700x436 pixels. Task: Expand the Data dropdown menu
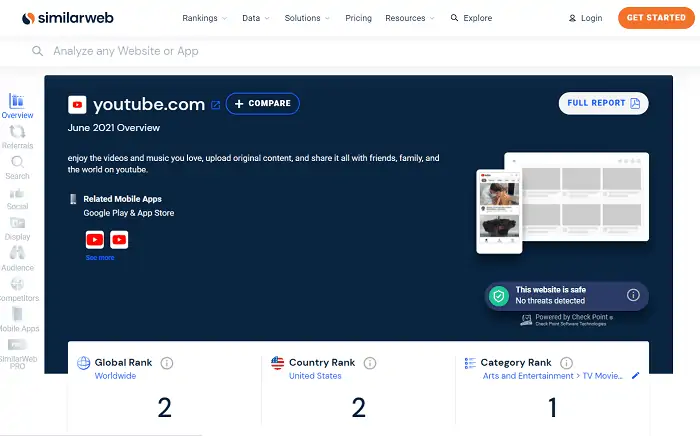(x=256, y=18)
